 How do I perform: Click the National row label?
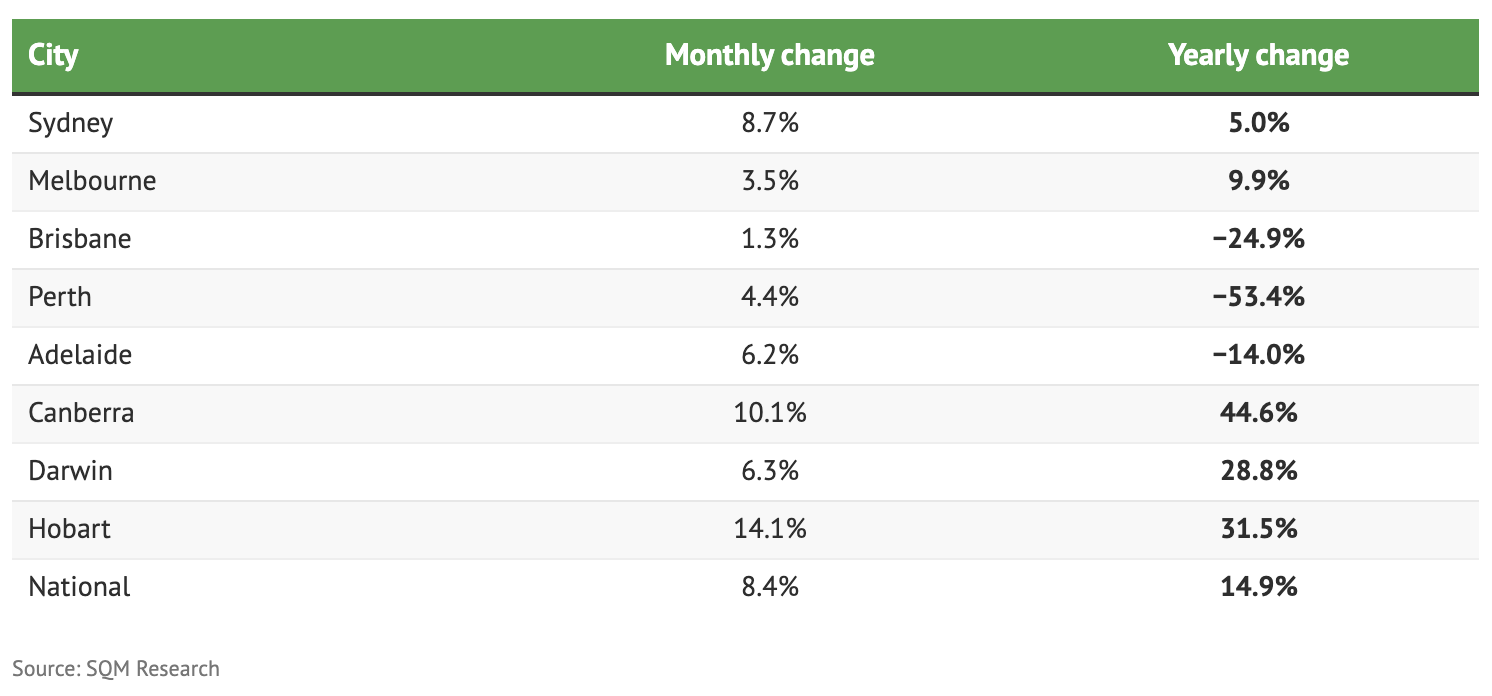click(x=79, y=587)
